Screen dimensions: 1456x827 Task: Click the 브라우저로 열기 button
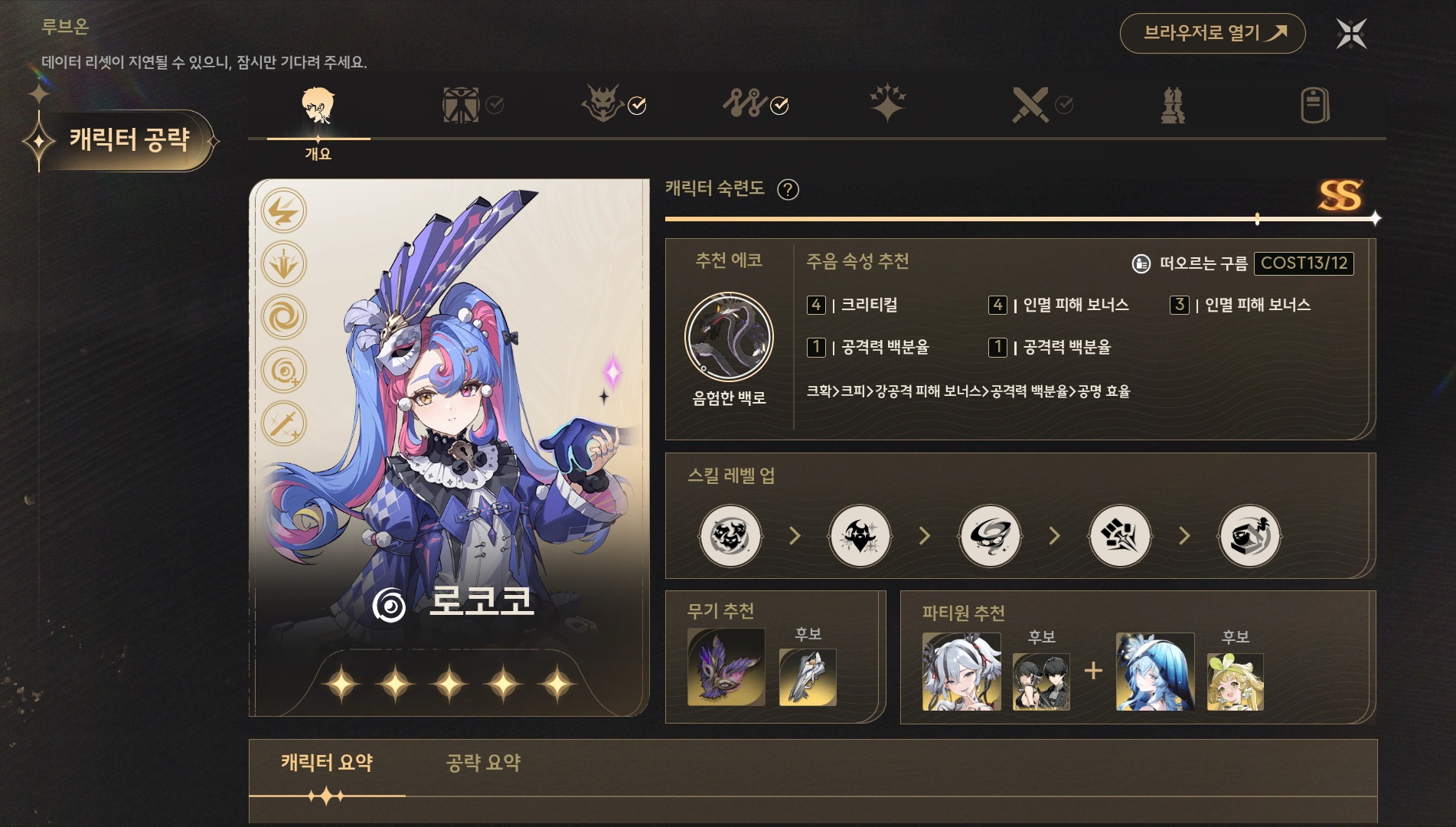tap(1213, 33)
